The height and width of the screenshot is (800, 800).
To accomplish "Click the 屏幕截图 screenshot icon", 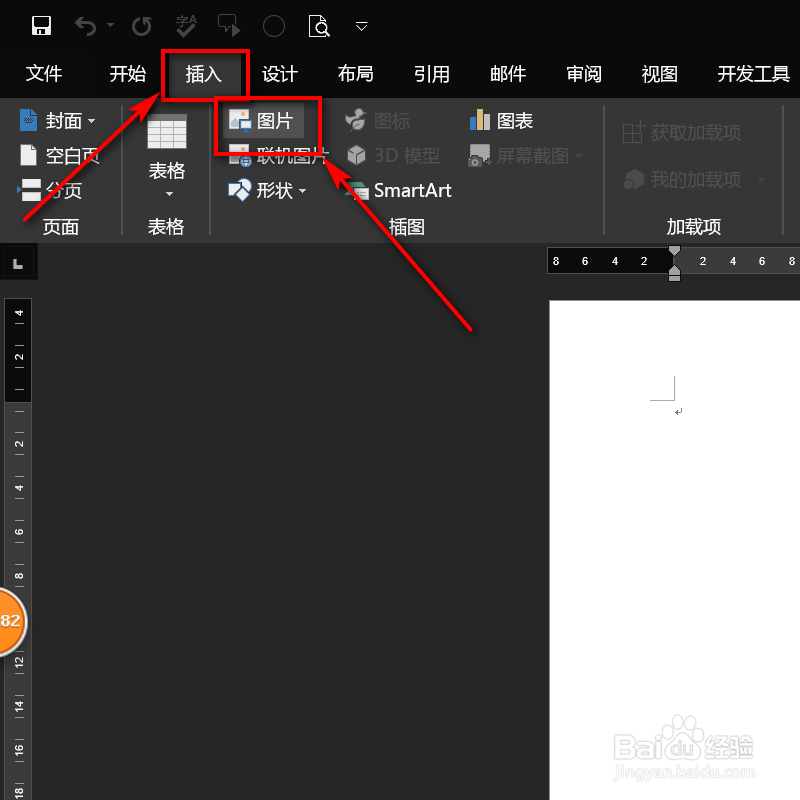I will click(x=479, y=155).
